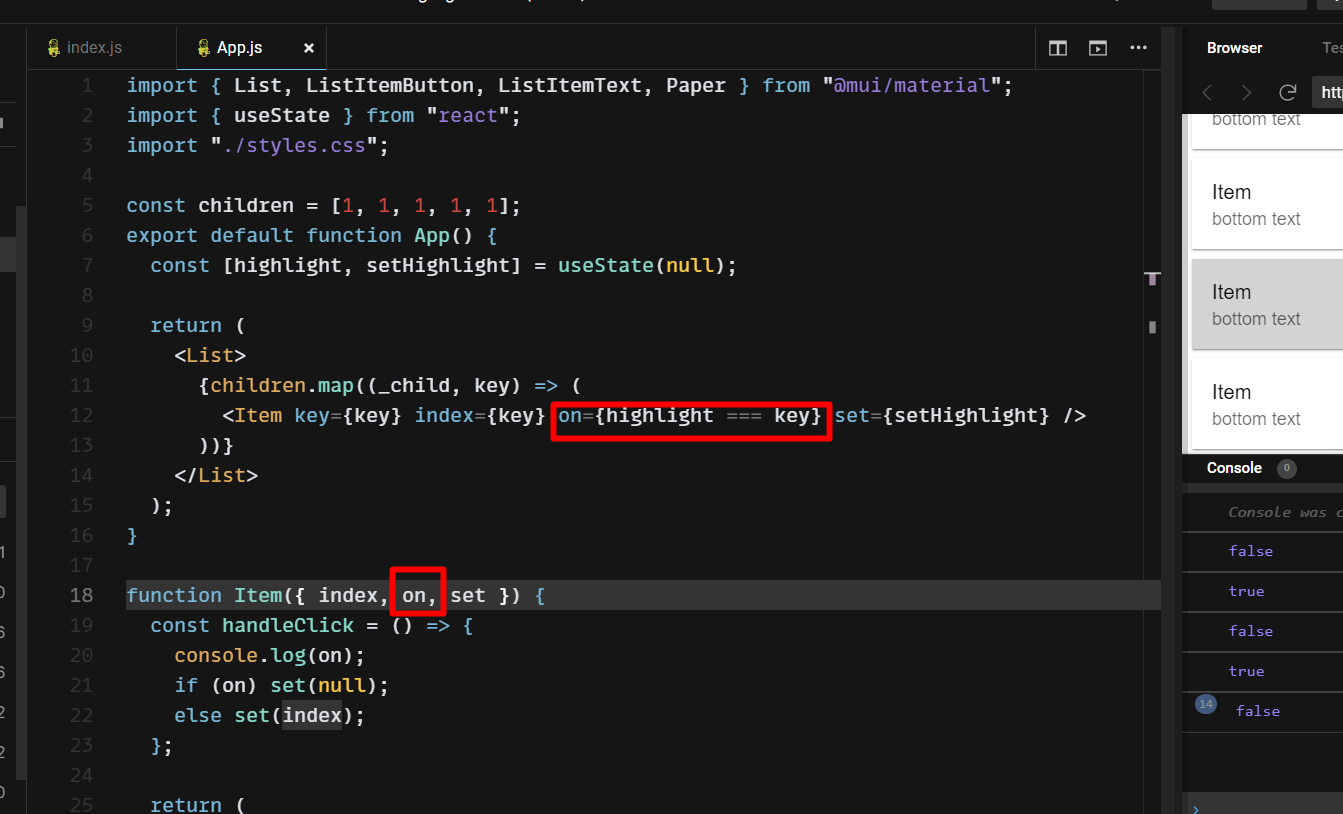Viewport: 1343px width, 814px height.
Task: Click 'return (' on line 9
Action: pos(198,325)
